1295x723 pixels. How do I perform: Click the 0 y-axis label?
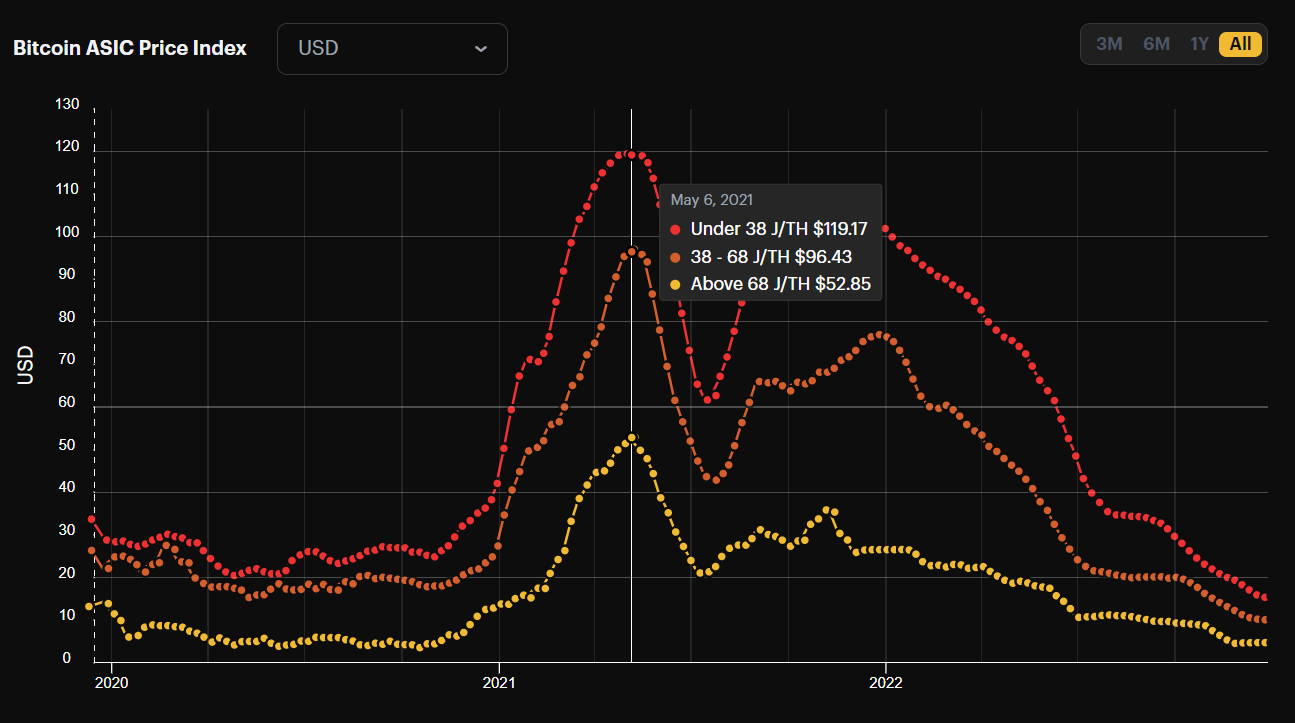[67, 658]
